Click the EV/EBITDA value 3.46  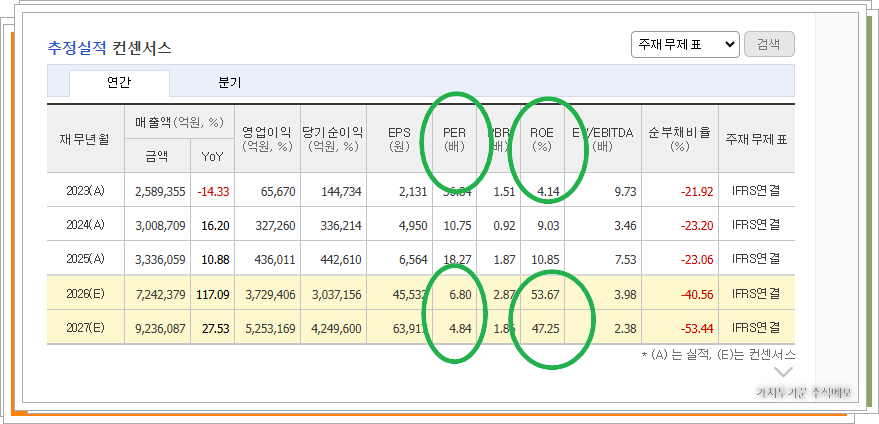(626, 226)
